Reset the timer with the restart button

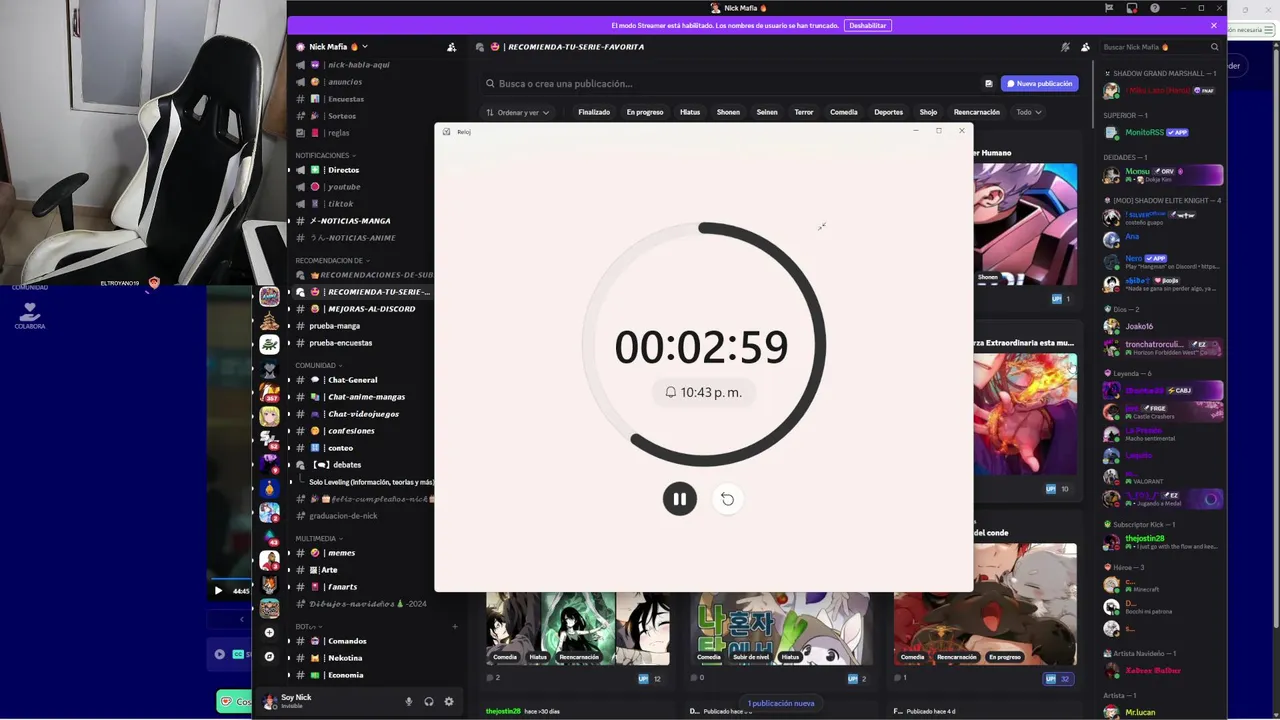pos(727,499)
